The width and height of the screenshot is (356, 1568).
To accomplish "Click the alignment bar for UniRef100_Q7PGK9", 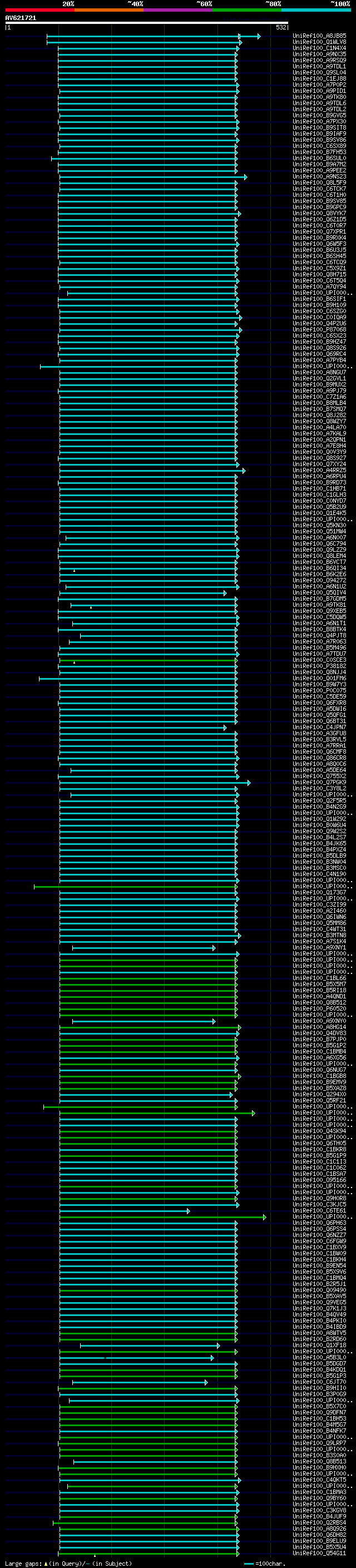I will coord(155,783).
